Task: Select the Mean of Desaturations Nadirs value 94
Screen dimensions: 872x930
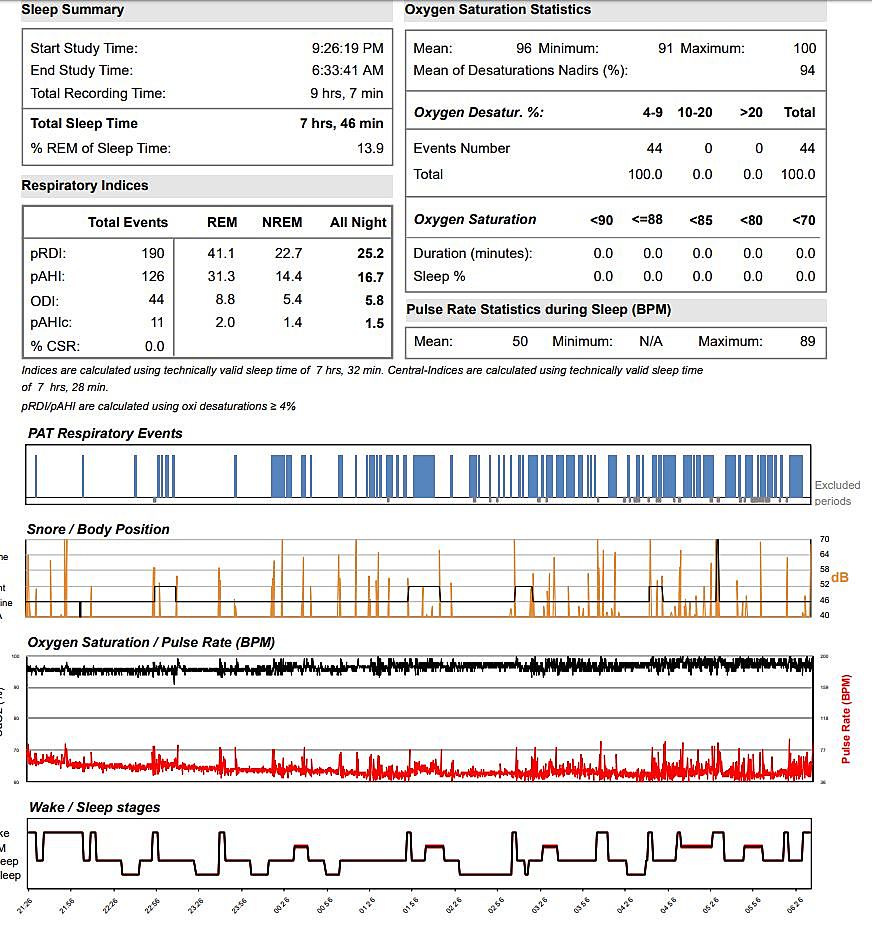Action: pyautogui.click(x=807, y=70)
